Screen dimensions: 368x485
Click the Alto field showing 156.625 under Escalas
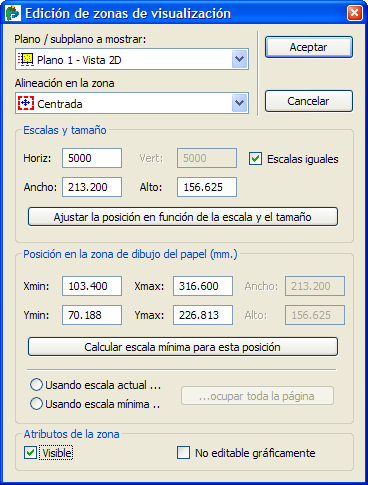point(207,187)
